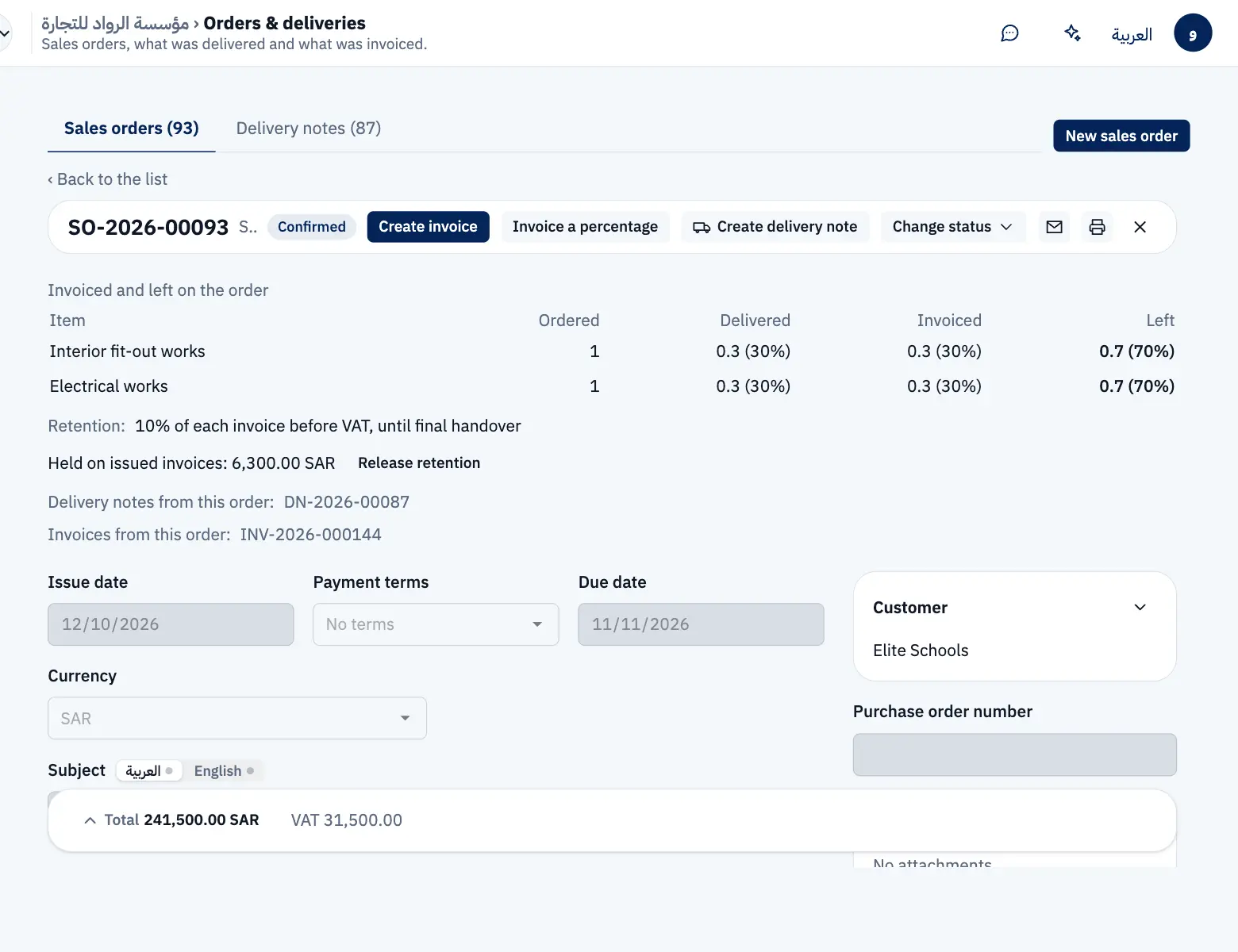The width and height of the screenshot is (1238, 952).
Task: Create a delivery note
Action: coord(775,227)
